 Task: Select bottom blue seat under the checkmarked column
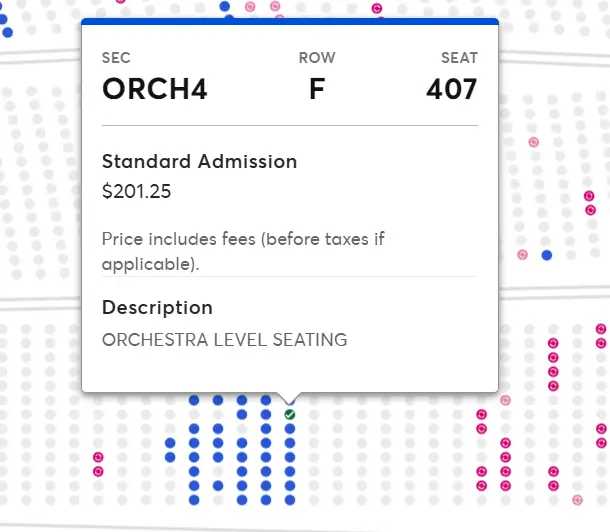pyautogui.click(x=289, y=500)
